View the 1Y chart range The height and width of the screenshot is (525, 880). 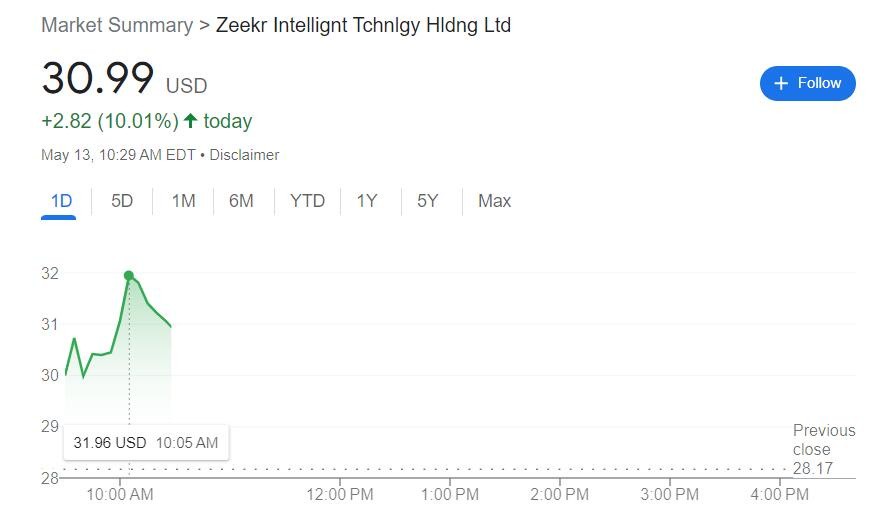(x=367, y=201)
